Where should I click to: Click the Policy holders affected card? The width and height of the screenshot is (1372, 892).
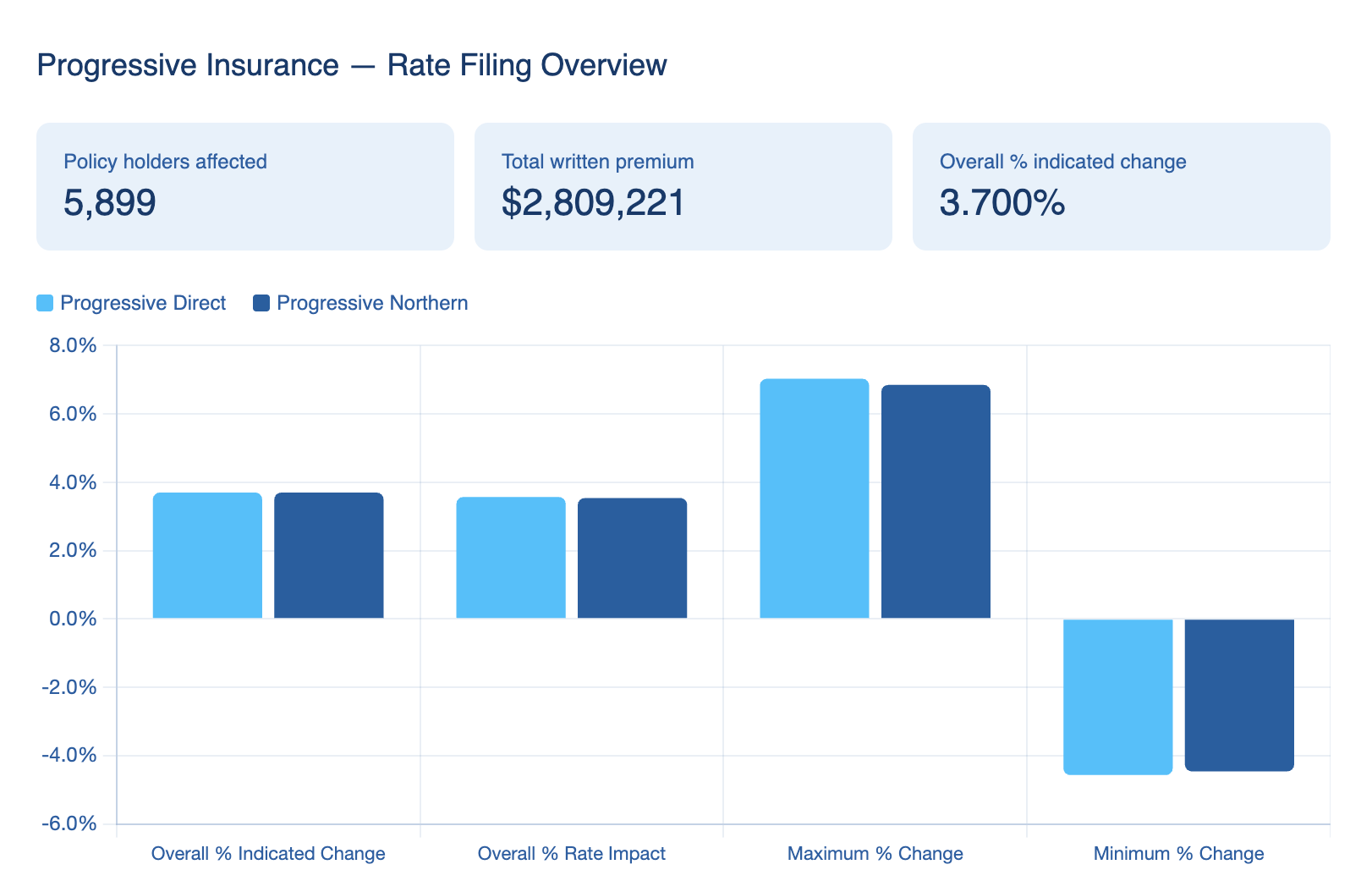[245, 186]
